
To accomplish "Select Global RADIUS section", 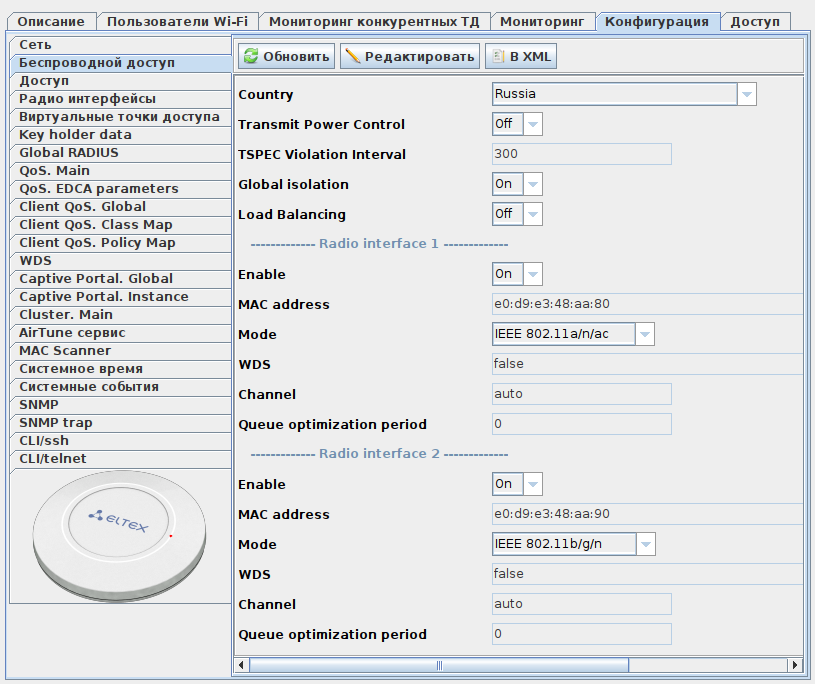I will tap(121, 153).
